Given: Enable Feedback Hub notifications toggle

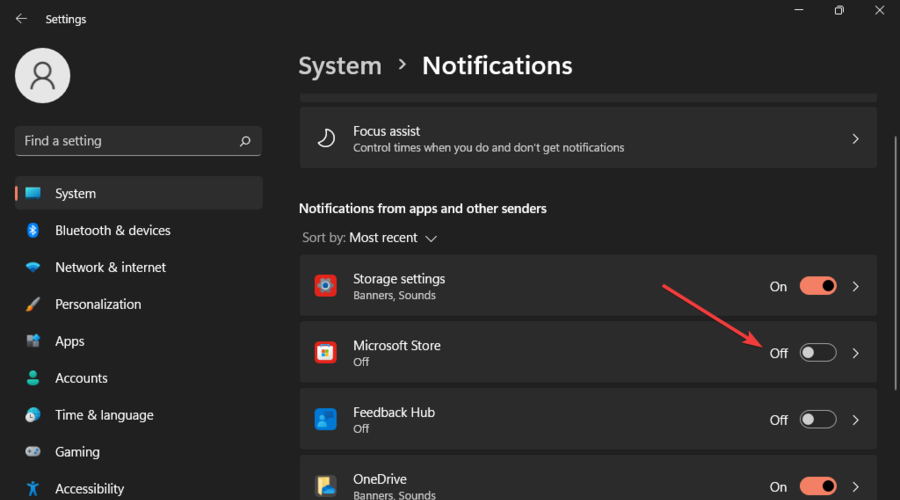Looking at the screenshot, I should pyautogui.click(x=818, y=420).
